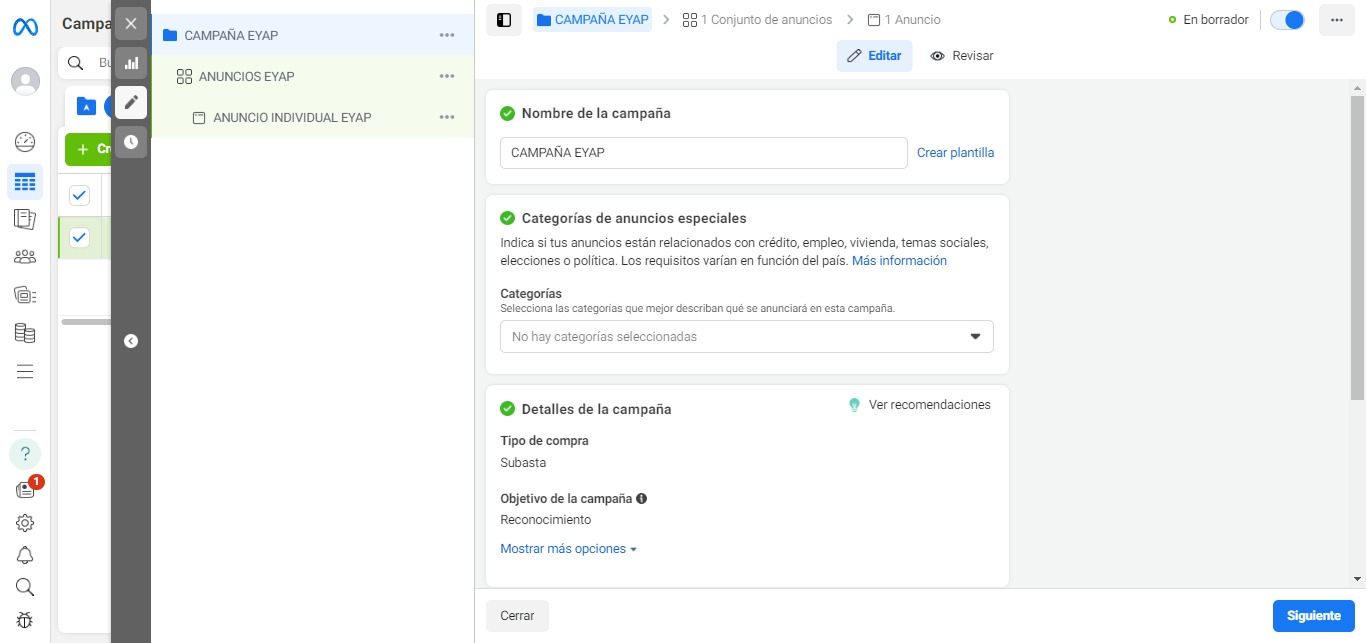Open the clock history icon
The height and width of the screenshot is (643, 1366).
click(131, 142)
